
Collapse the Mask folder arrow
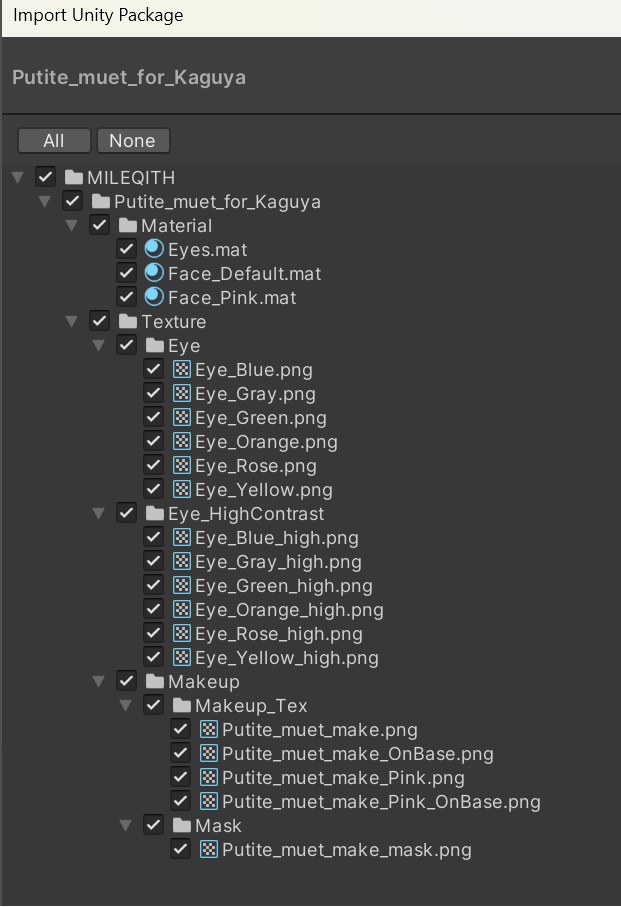125,825
